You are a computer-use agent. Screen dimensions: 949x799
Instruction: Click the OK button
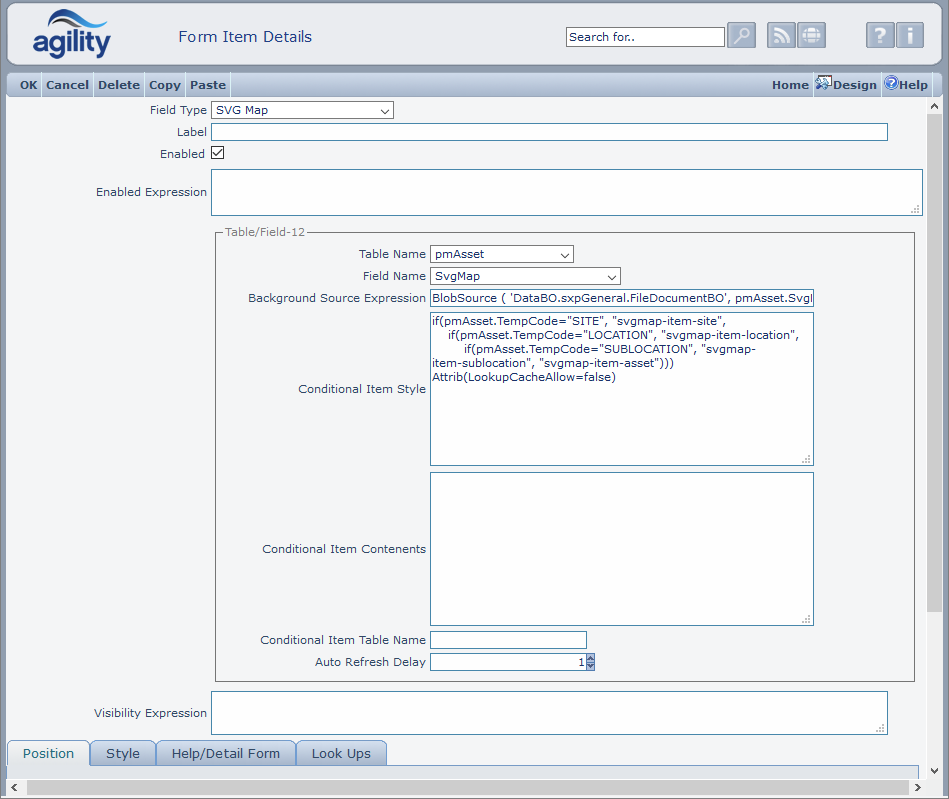pyautogui.click(x=28, y=85)
